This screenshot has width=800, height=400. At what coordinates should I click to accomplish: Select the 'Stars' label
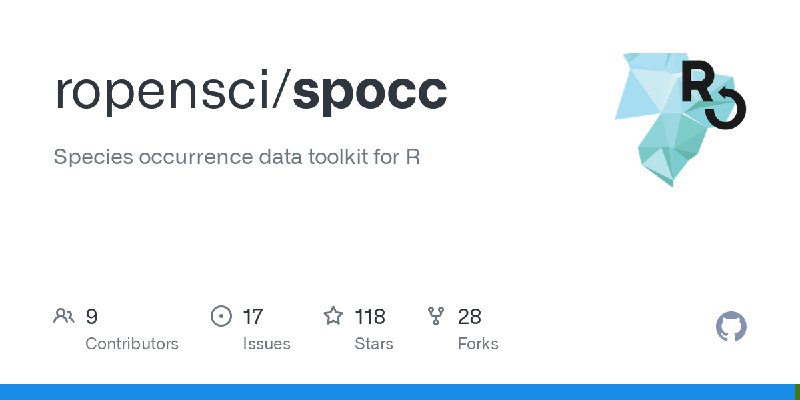[x=374, y=344]
